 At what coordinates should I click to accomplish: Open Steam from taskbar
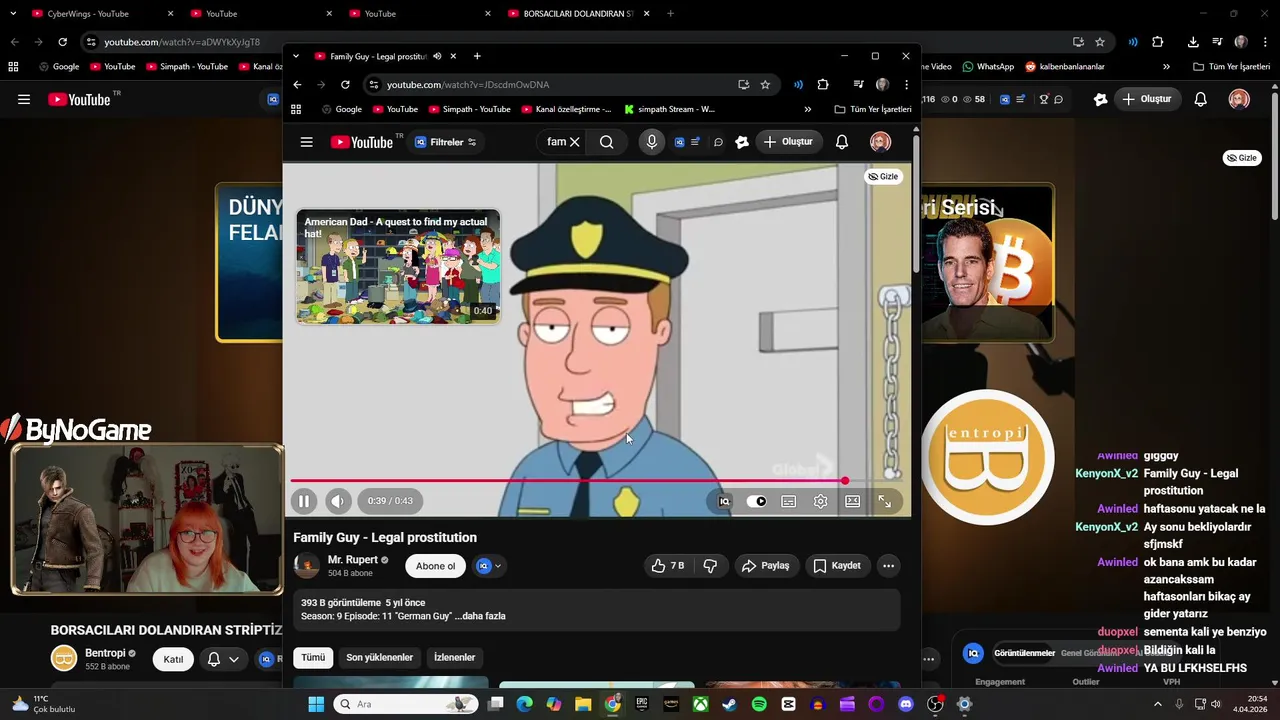pos(730,704)
